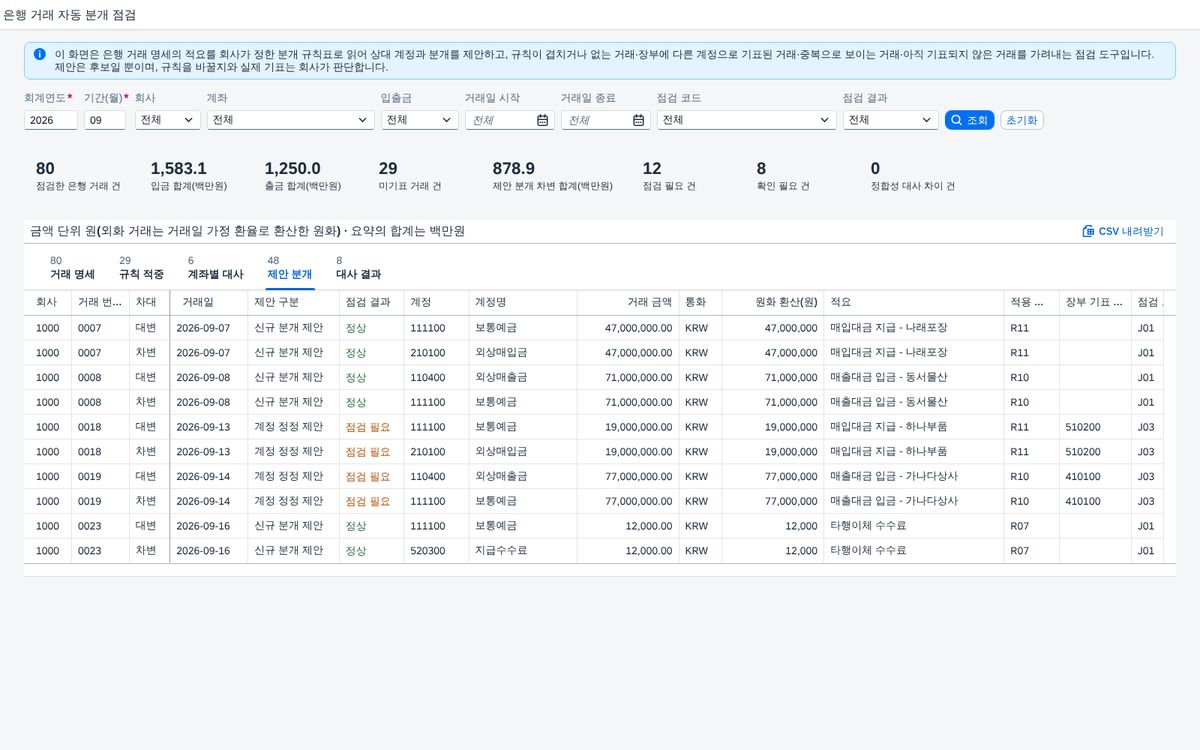
Task: Click the 원화 환산(원) column header
Action: coord(772,302)
